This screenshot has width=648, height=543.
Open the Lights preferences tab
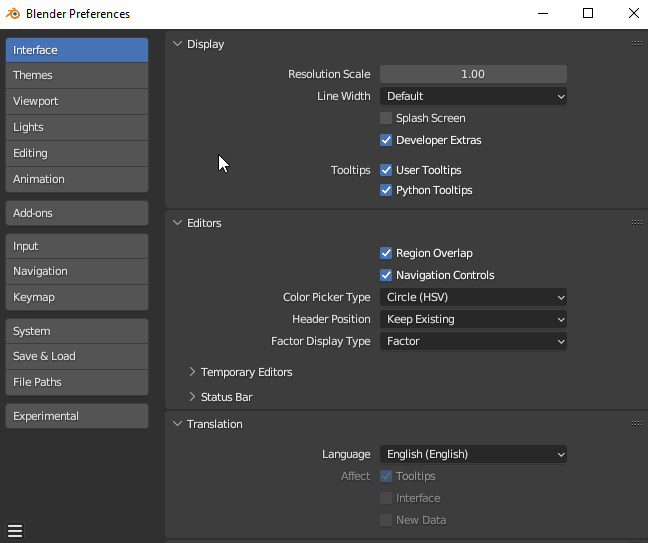pos(77,127)
